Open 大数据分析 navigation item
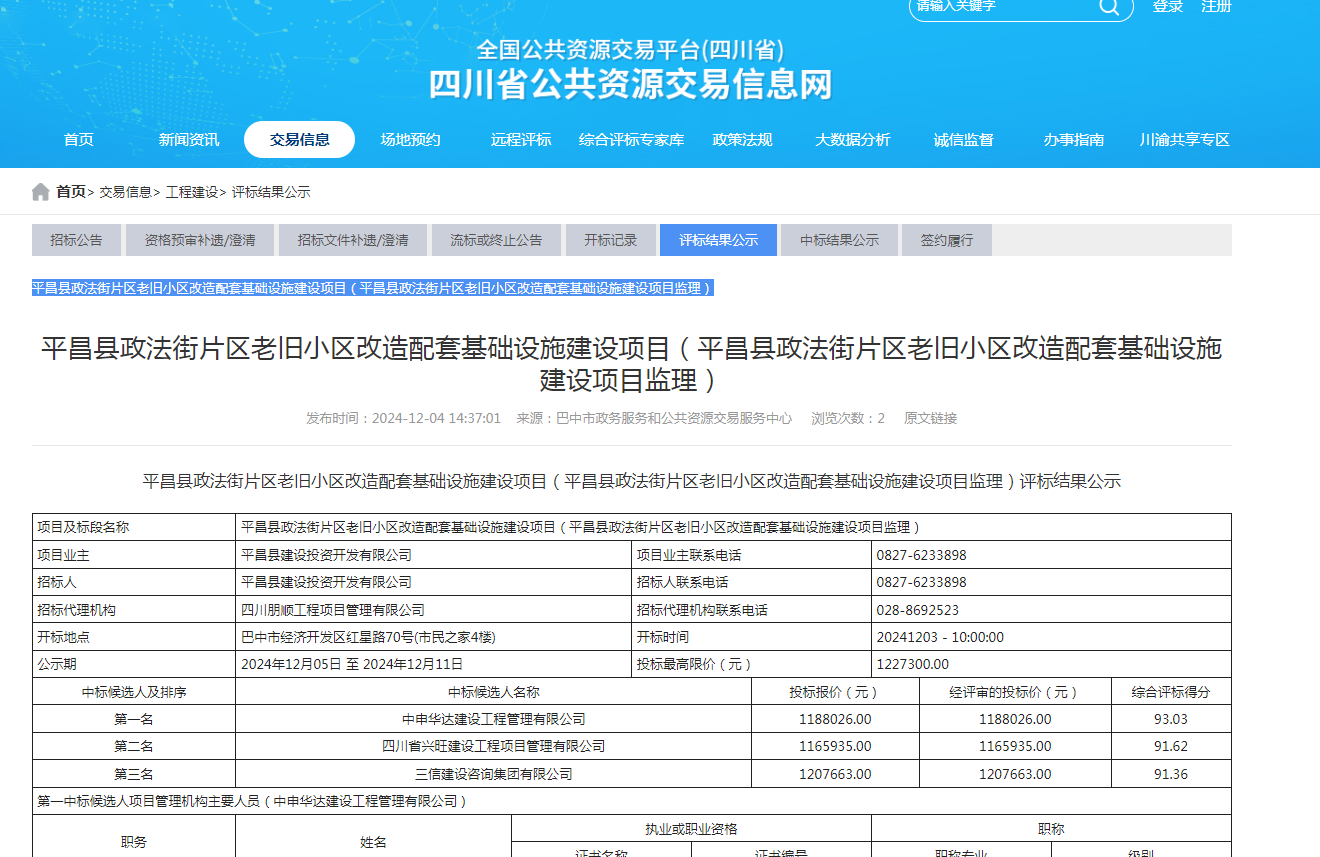Image resolution: width=1320 pixels, height=857 pixels. (852, 140)
